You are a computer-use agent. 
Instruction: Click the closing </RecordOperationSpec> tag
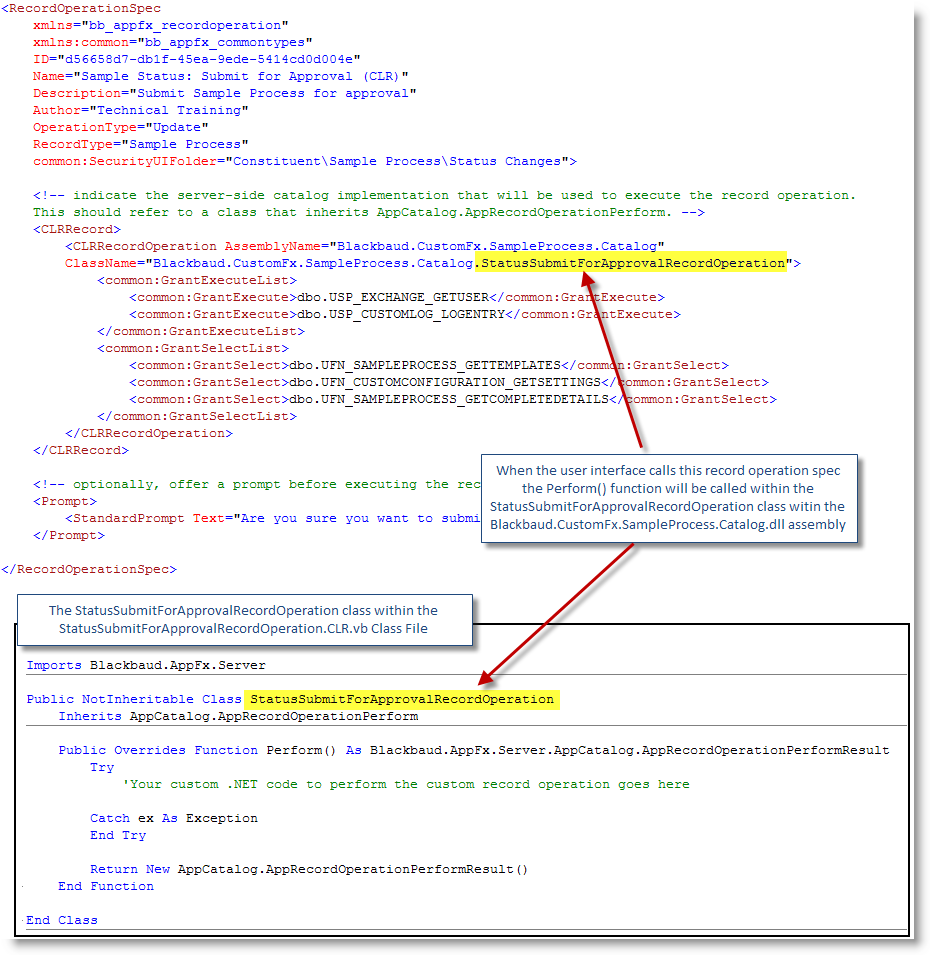(89, 570)
